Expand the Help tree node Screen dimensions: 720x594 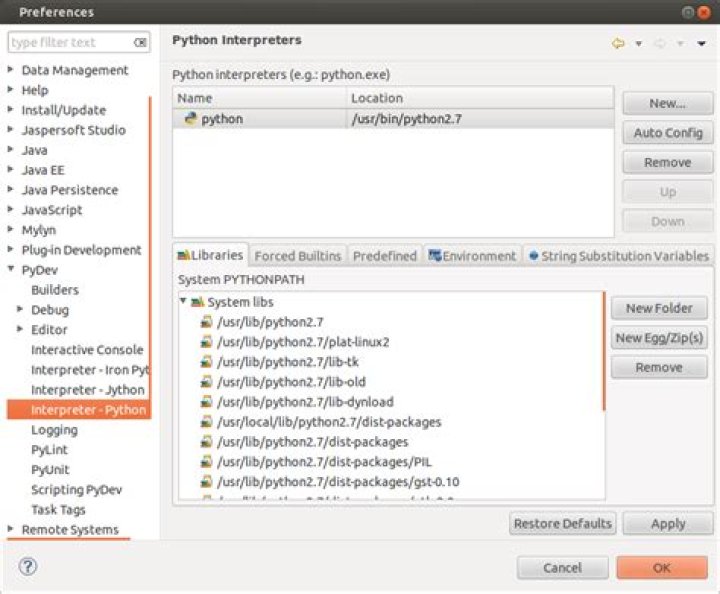pyautogui.click(x=10, y=89)
